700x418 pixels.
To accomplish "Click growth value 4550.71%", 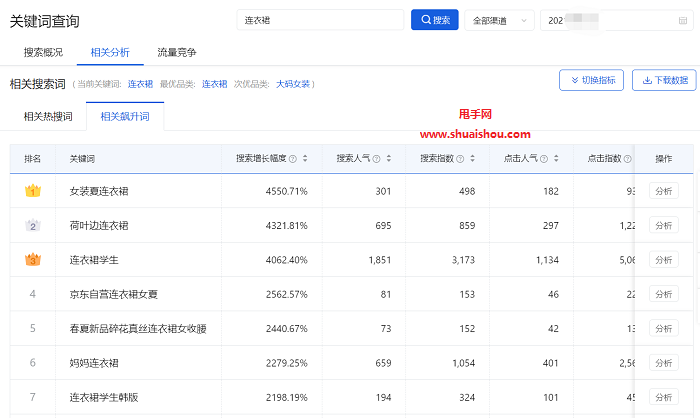I will coord(287,191).
